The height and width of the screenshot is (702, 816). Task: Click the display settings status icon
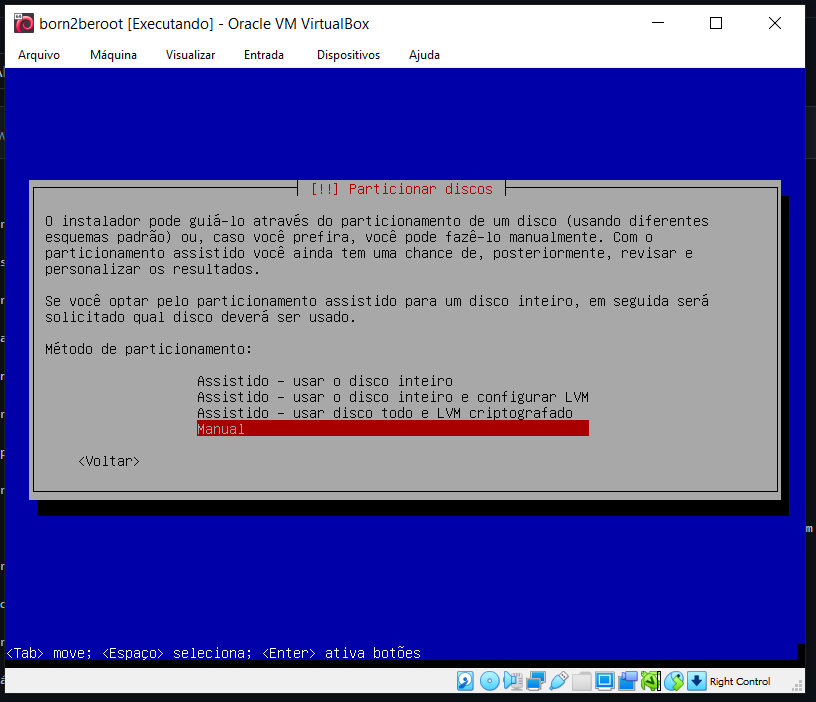point(604,681)
